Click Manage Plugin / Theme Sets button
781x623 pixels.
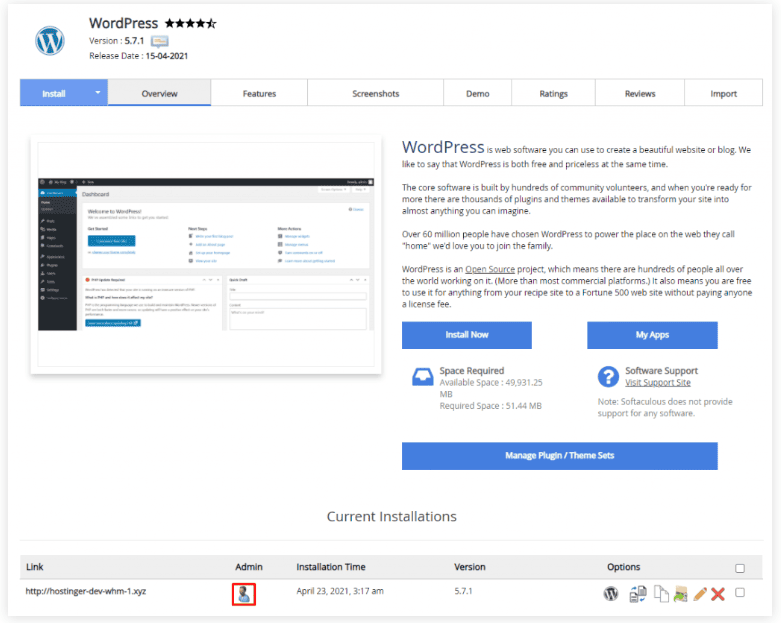[x=559, y=456]
